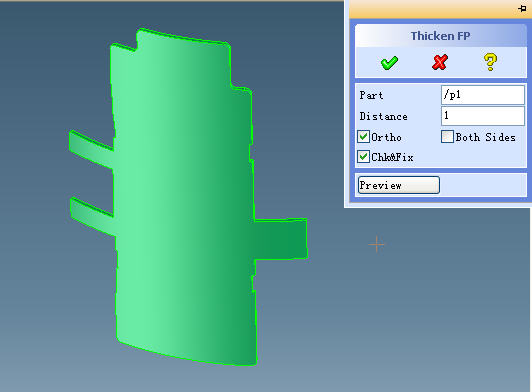Pin the panel with pushpin icon
This screenshot has width=532, height=392.
coord(522,8)
